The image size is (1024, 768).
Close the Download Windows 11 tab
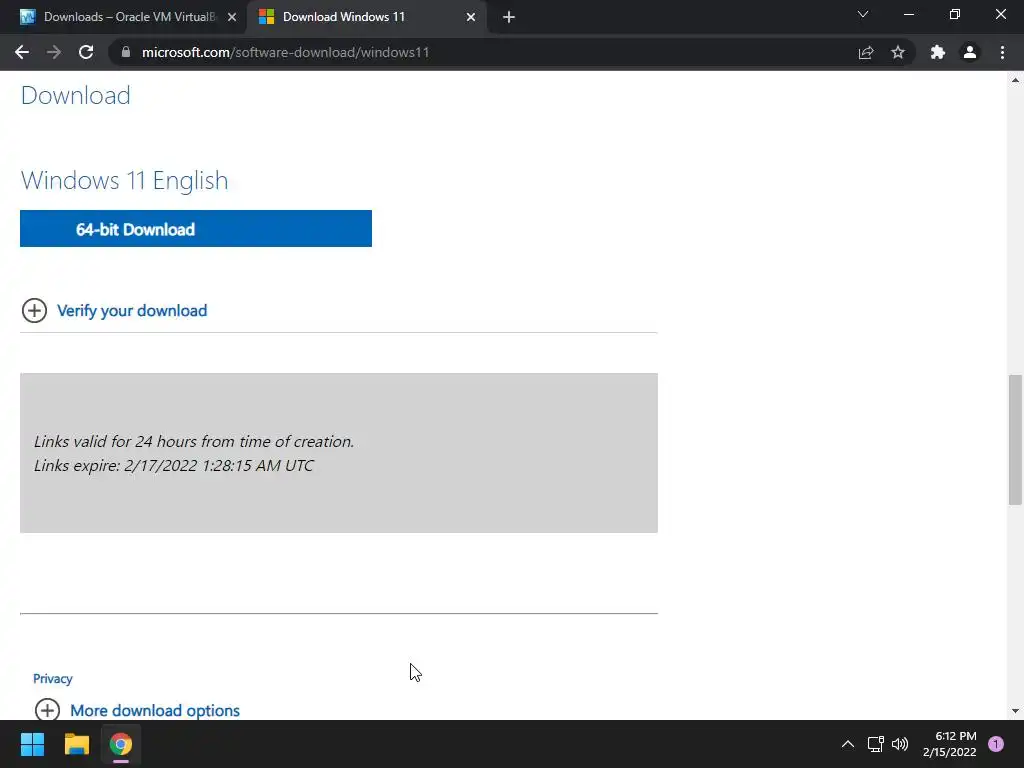coord(471,17)
